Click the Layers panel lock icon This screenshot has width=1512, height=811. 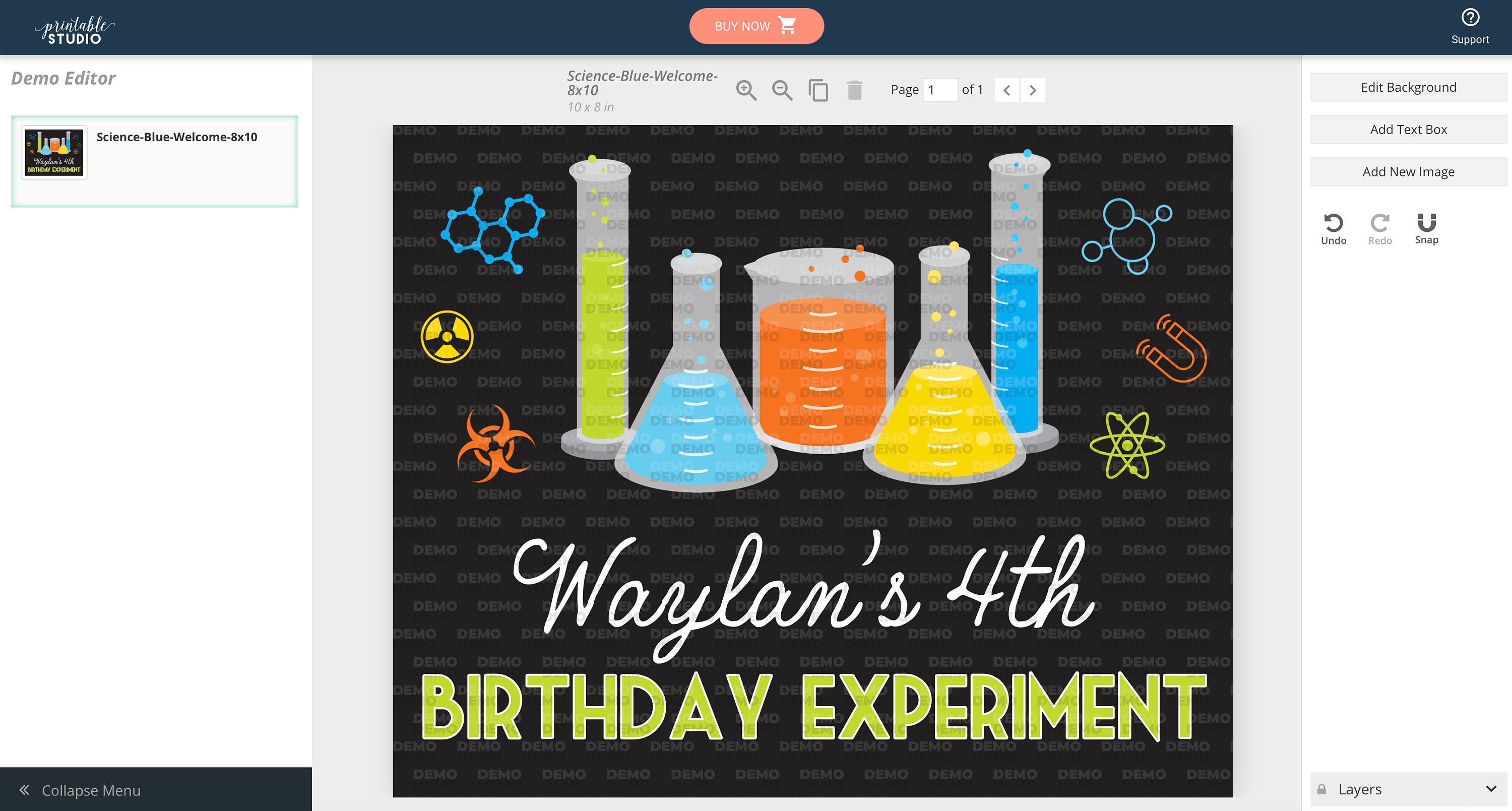(x=1321, y=789)
